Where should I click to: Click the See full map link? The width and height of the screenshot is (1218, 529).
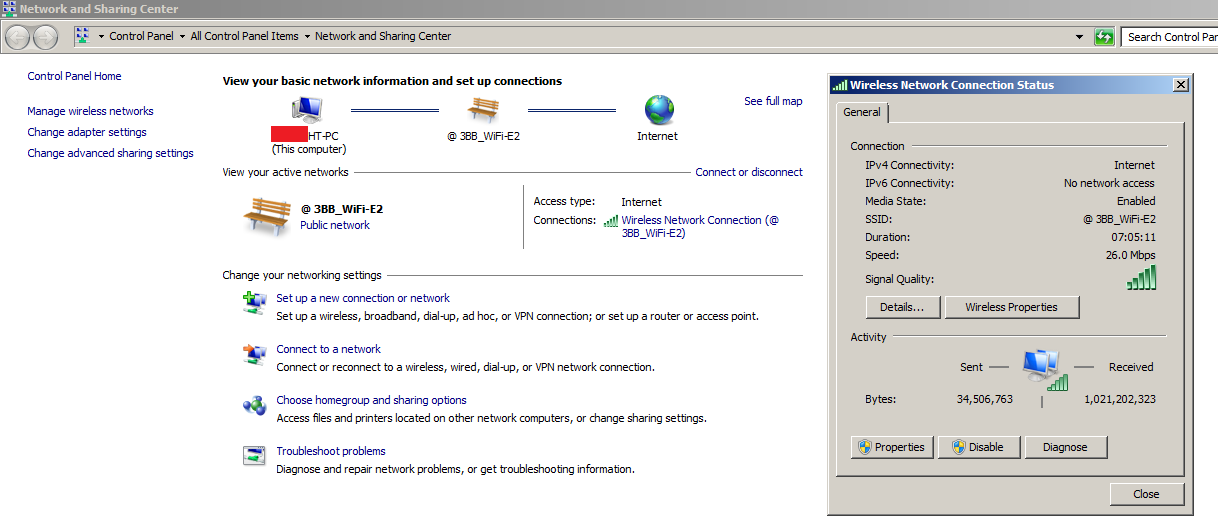tap(773, 101)
